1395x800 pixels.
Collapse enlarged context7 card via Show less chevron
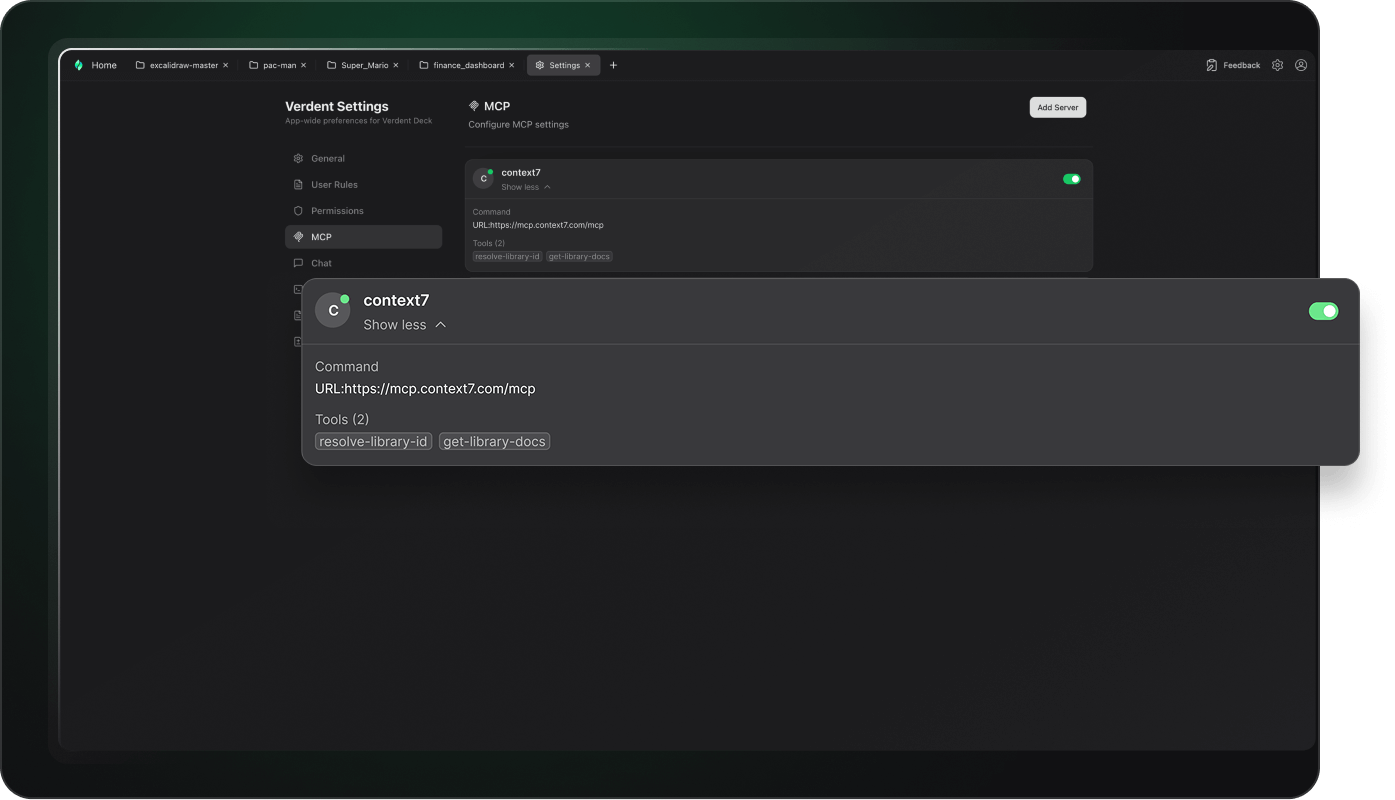(441, 325)
